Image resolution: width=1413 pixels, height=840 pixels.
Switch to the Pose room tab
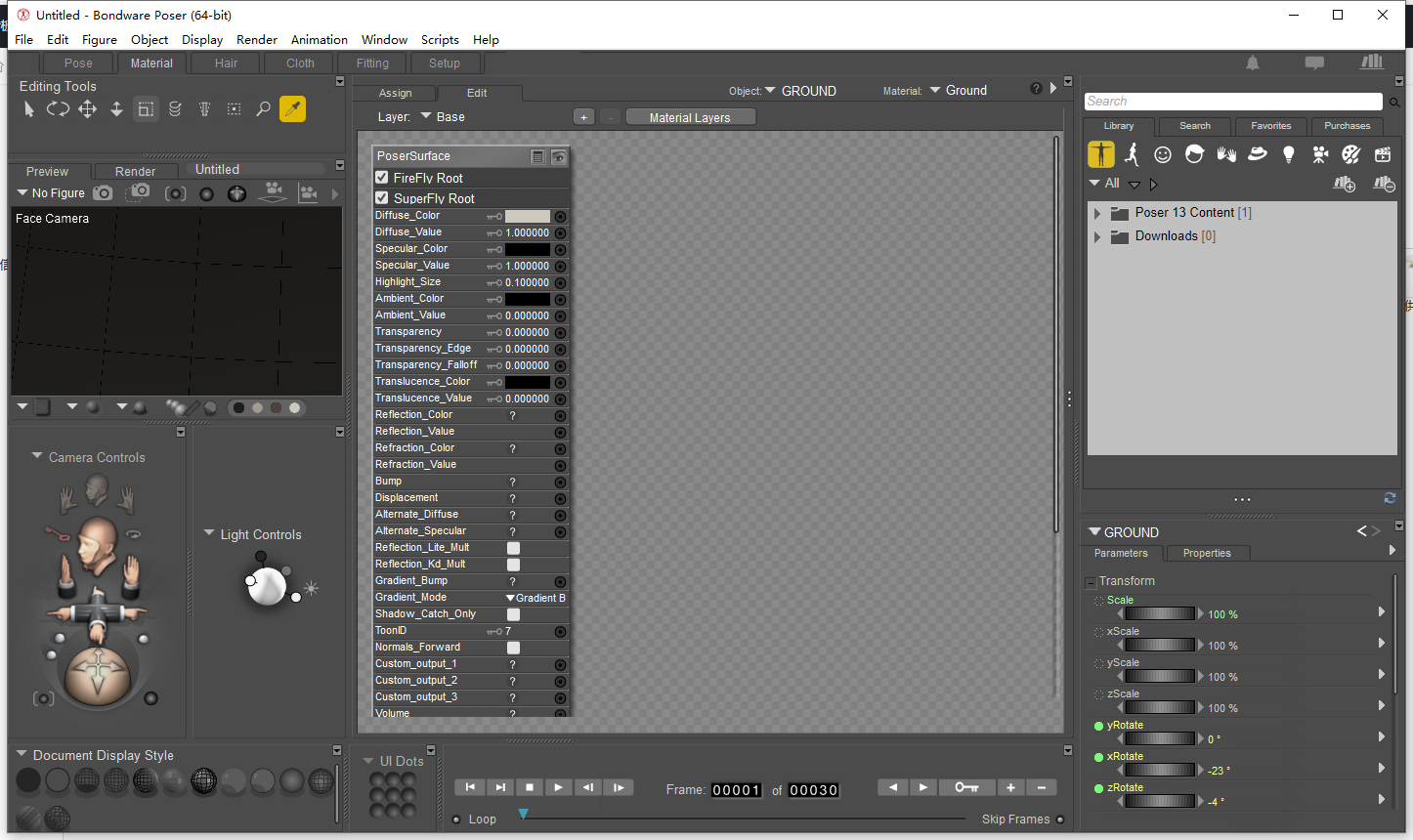point(78,63)
